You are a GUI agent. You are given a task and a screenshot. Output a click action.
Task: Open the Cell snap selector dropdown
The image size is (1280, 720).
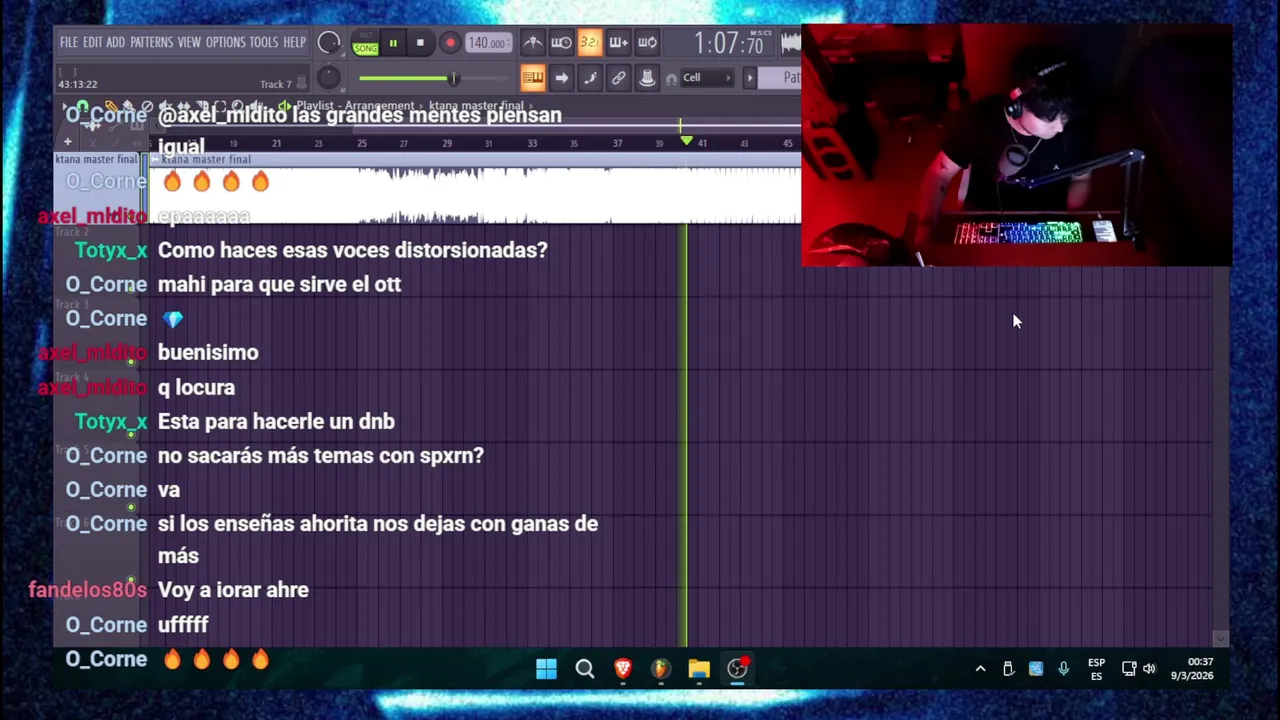click(x=706, y=78)
